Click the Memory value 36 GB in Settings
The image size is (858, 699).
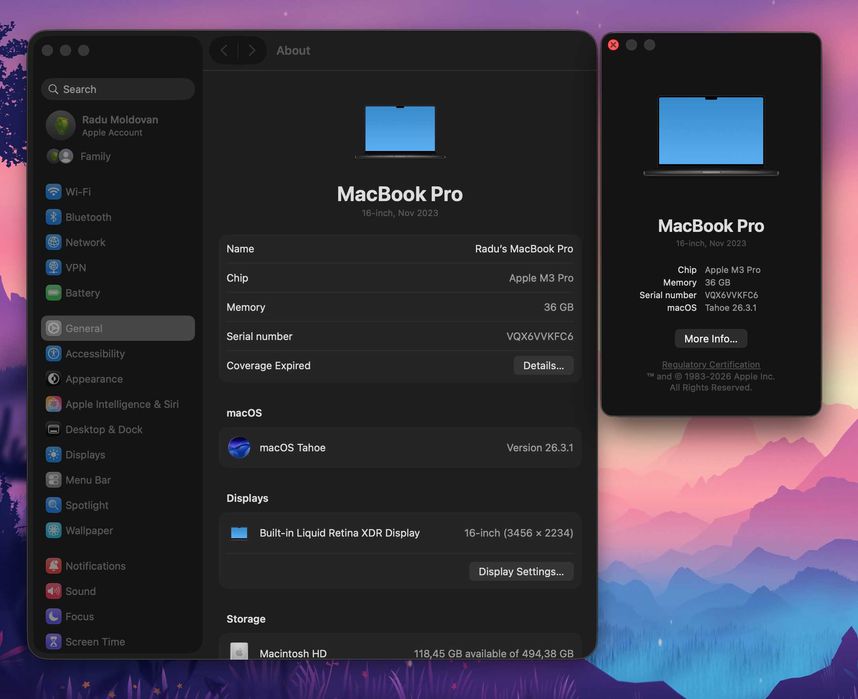click(x=558, y=307)
